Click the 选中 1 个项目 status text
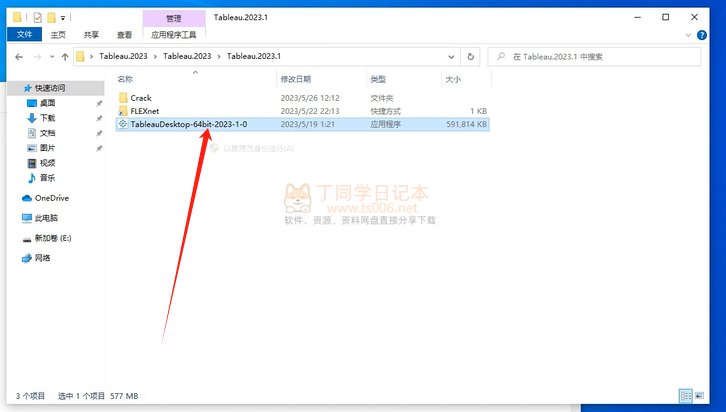 click(x=81, y=396)
